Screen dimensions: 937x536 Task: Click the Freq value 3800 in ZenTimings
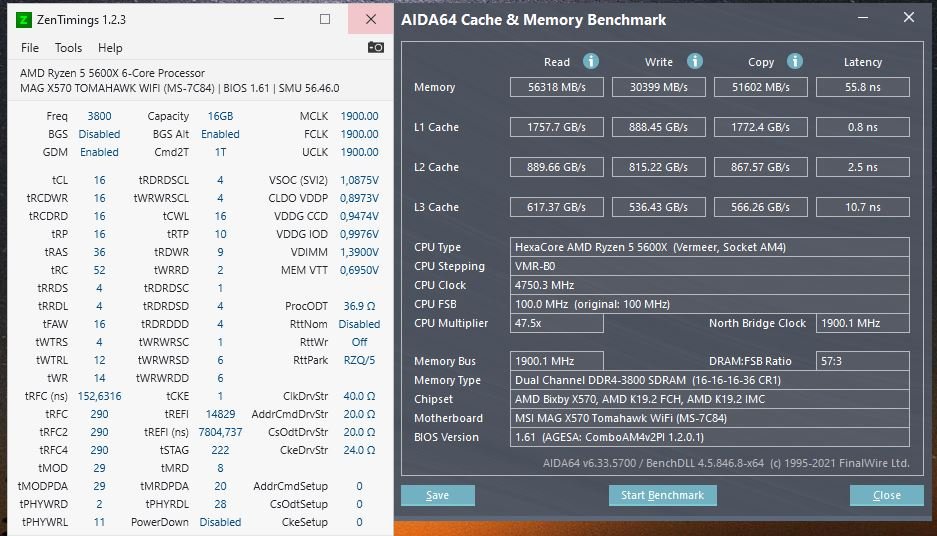click(99, 116)
